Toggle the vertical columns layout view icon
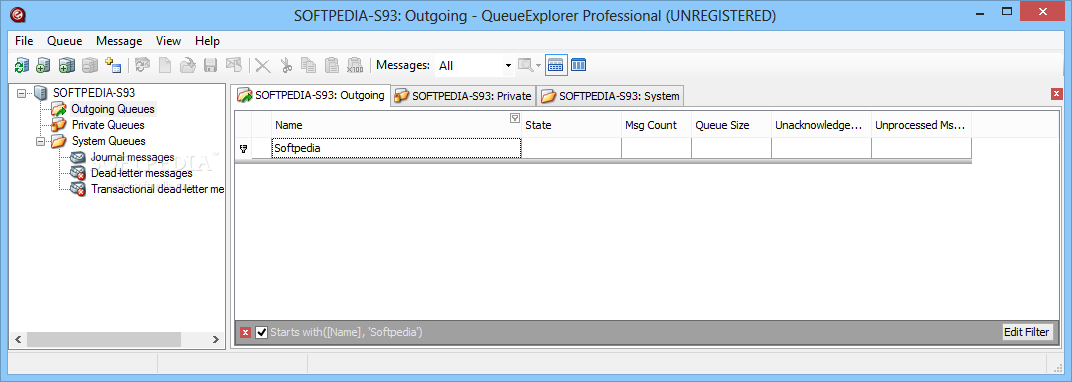This screenshot has height=382, width=1072. tap(578, 66)
